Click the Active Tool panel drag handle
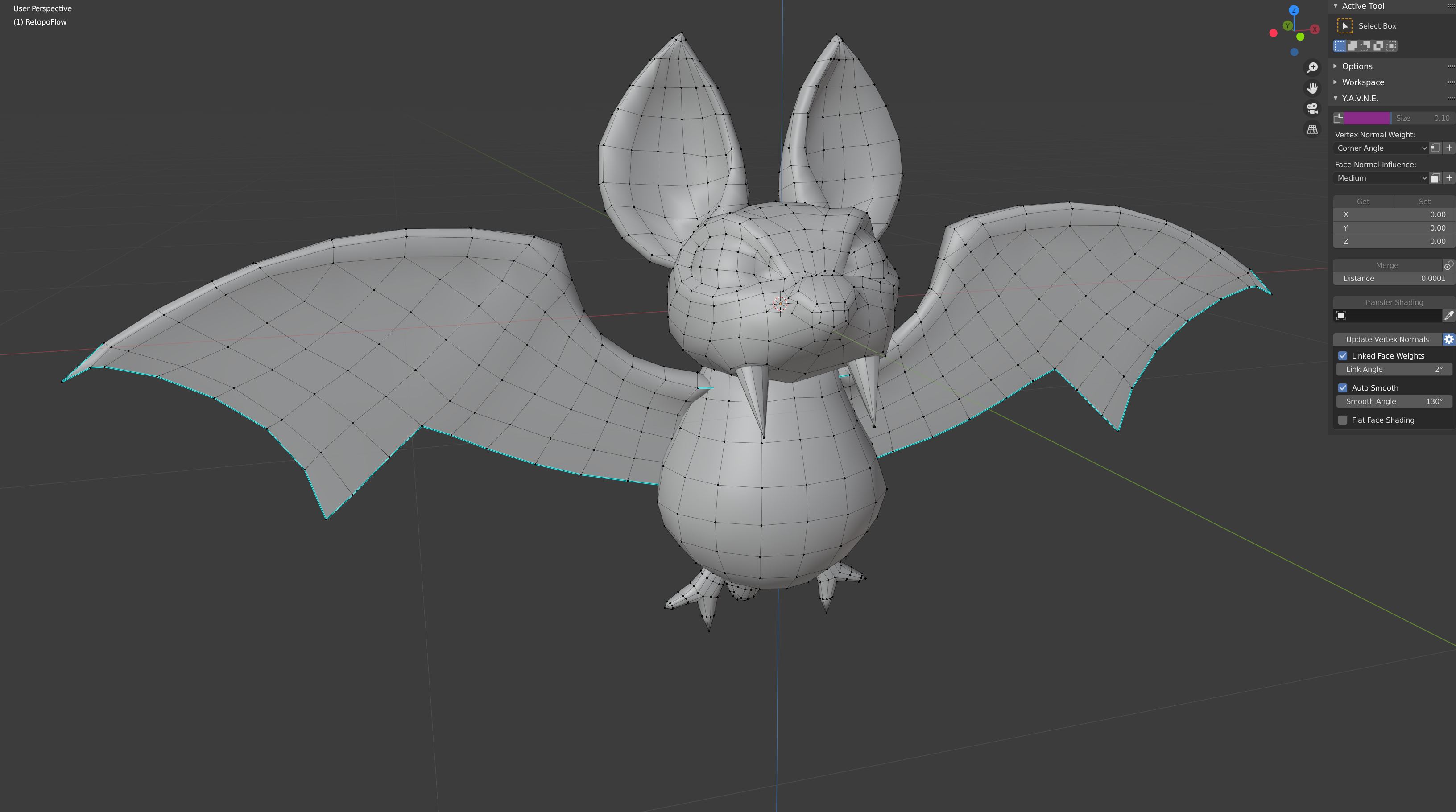This screenshot has height=812, width=1456. [1451, 6]
